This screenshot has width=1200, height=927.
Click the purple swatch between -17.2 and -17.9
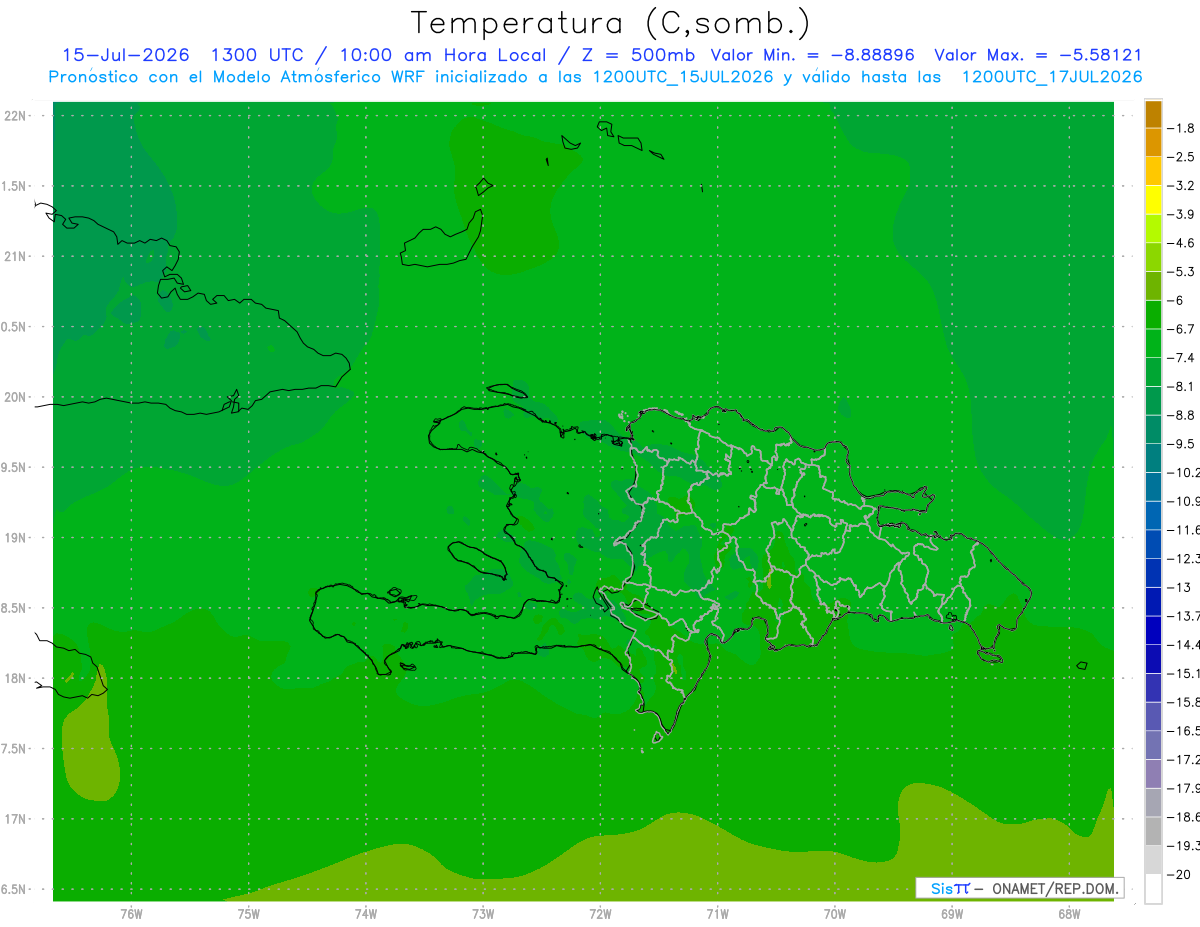point(1153,774)
